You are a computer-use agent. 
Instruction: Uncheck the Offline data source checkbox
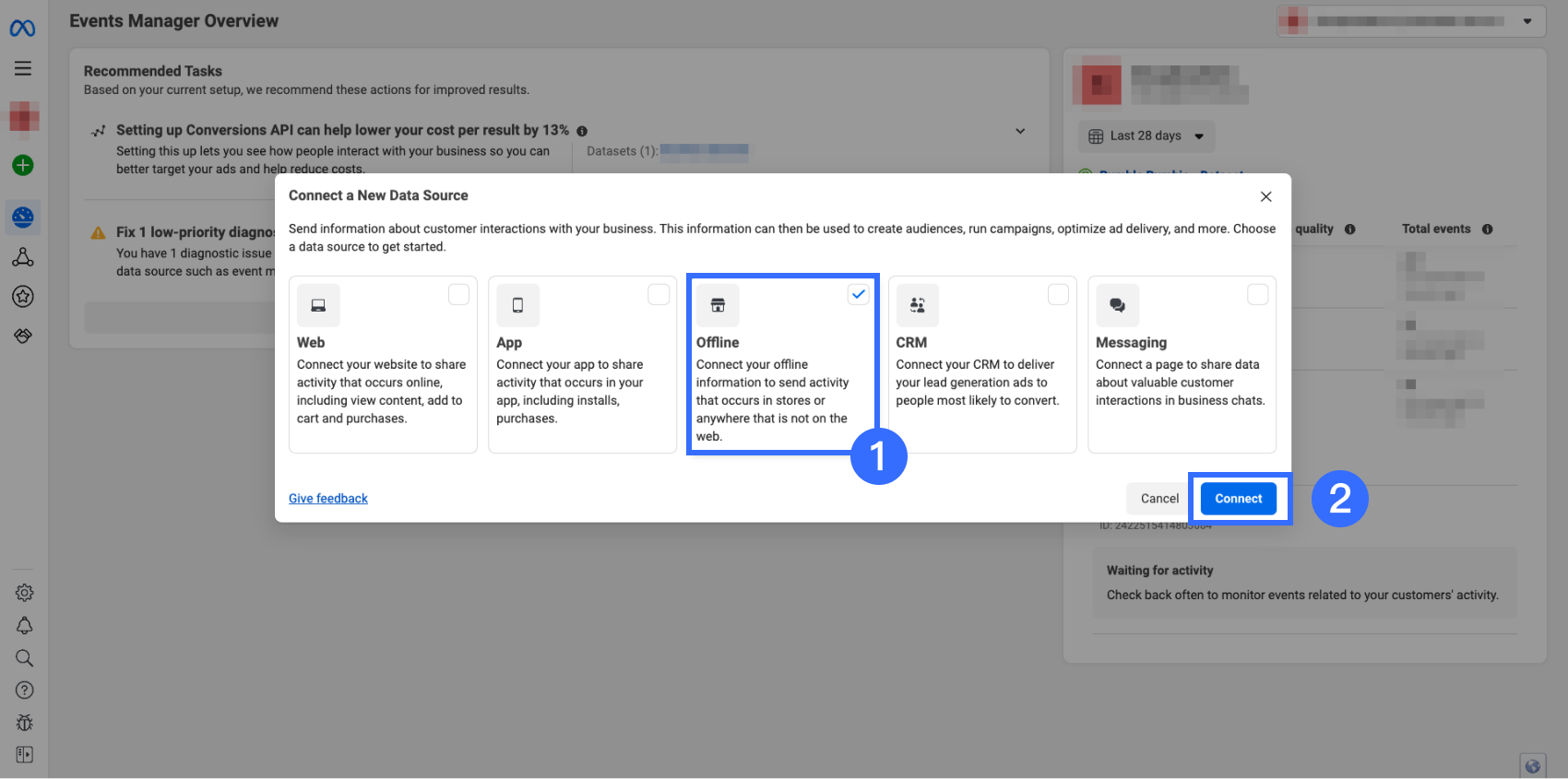(x=859, y=294)
